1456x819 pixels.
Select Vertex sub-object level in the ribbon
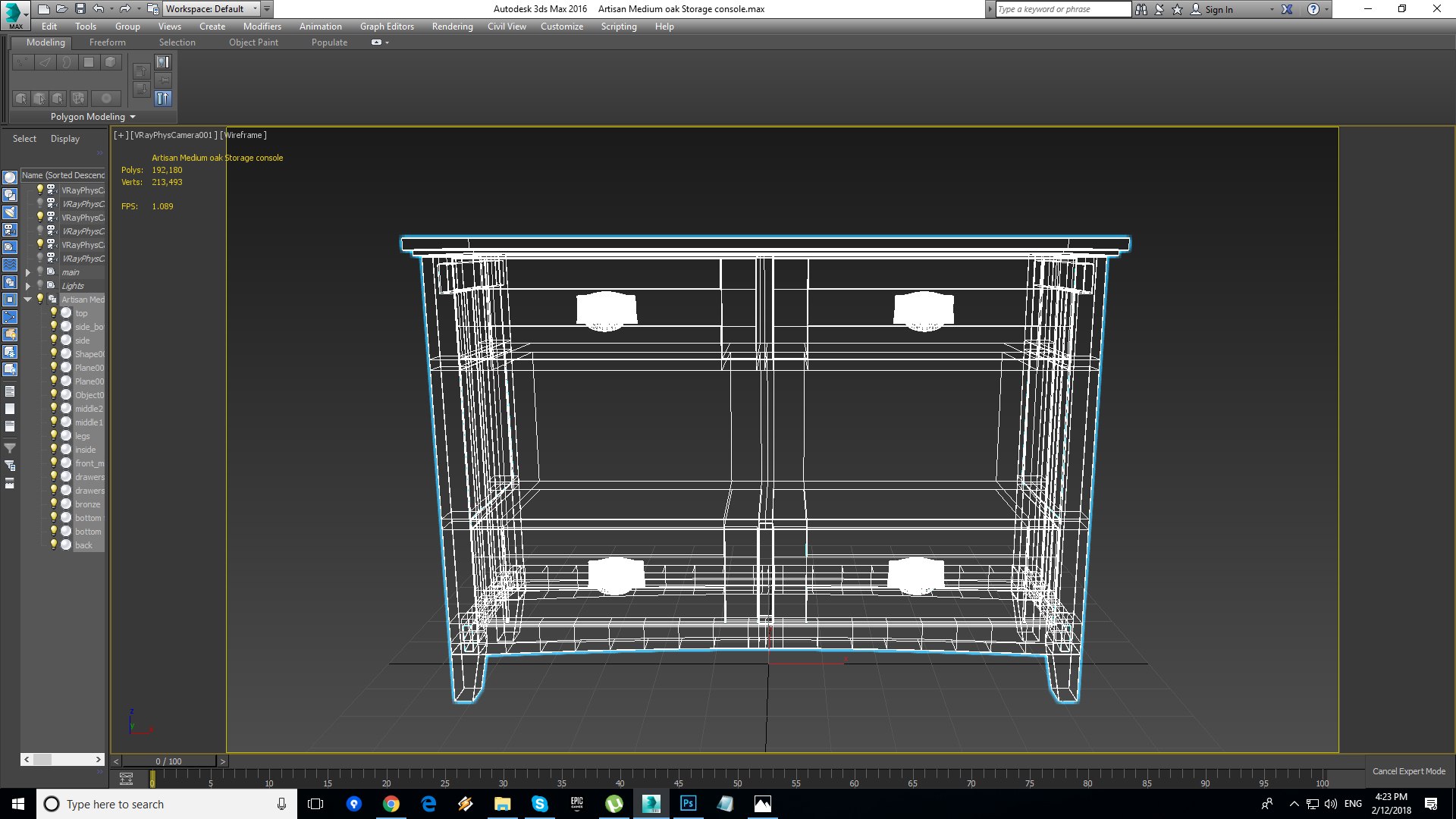(x=22, y=62)
